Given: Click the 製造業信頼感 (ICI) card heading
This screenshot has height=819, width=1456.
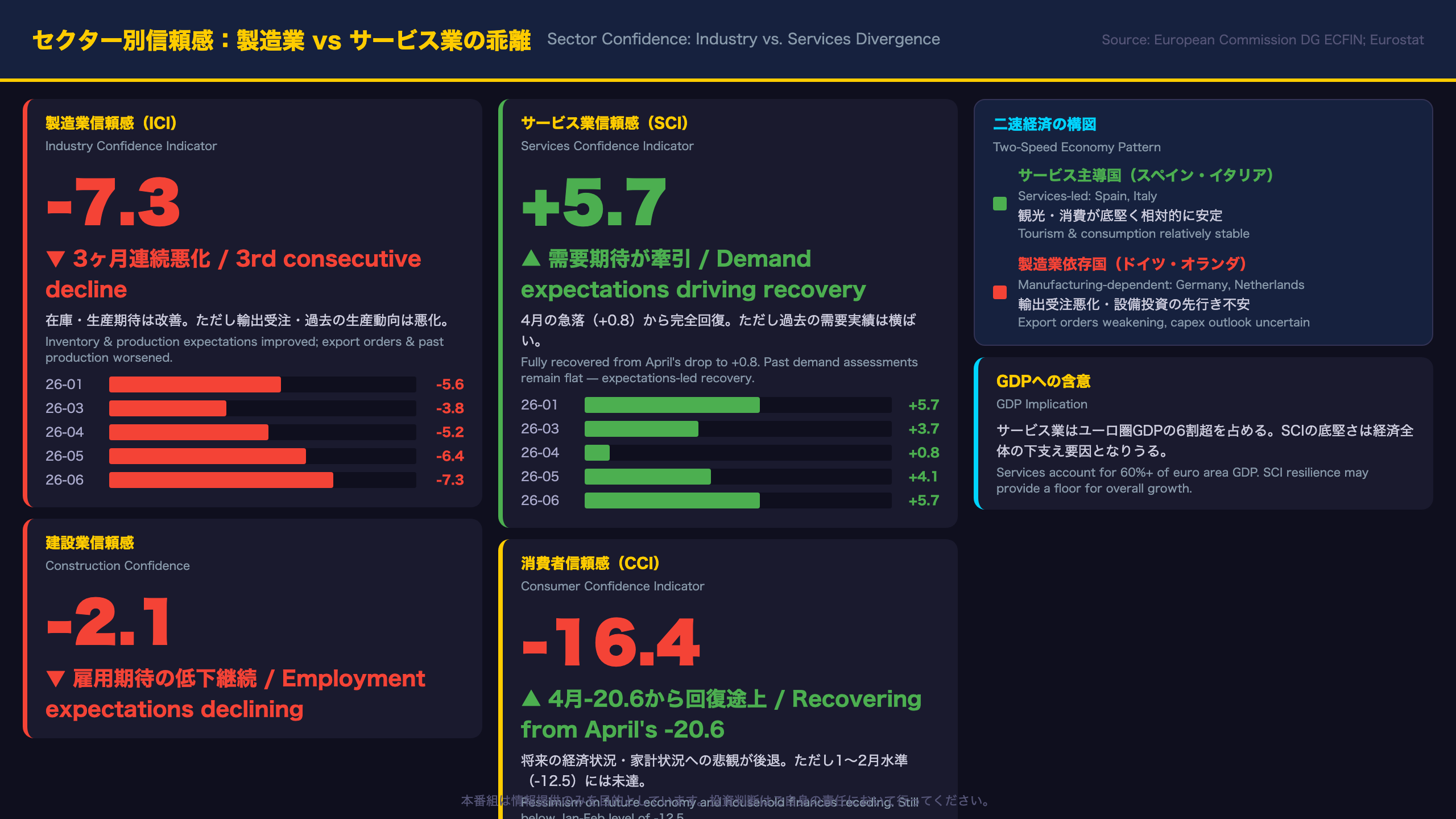Looking at the screenshot, I should 111,123.
